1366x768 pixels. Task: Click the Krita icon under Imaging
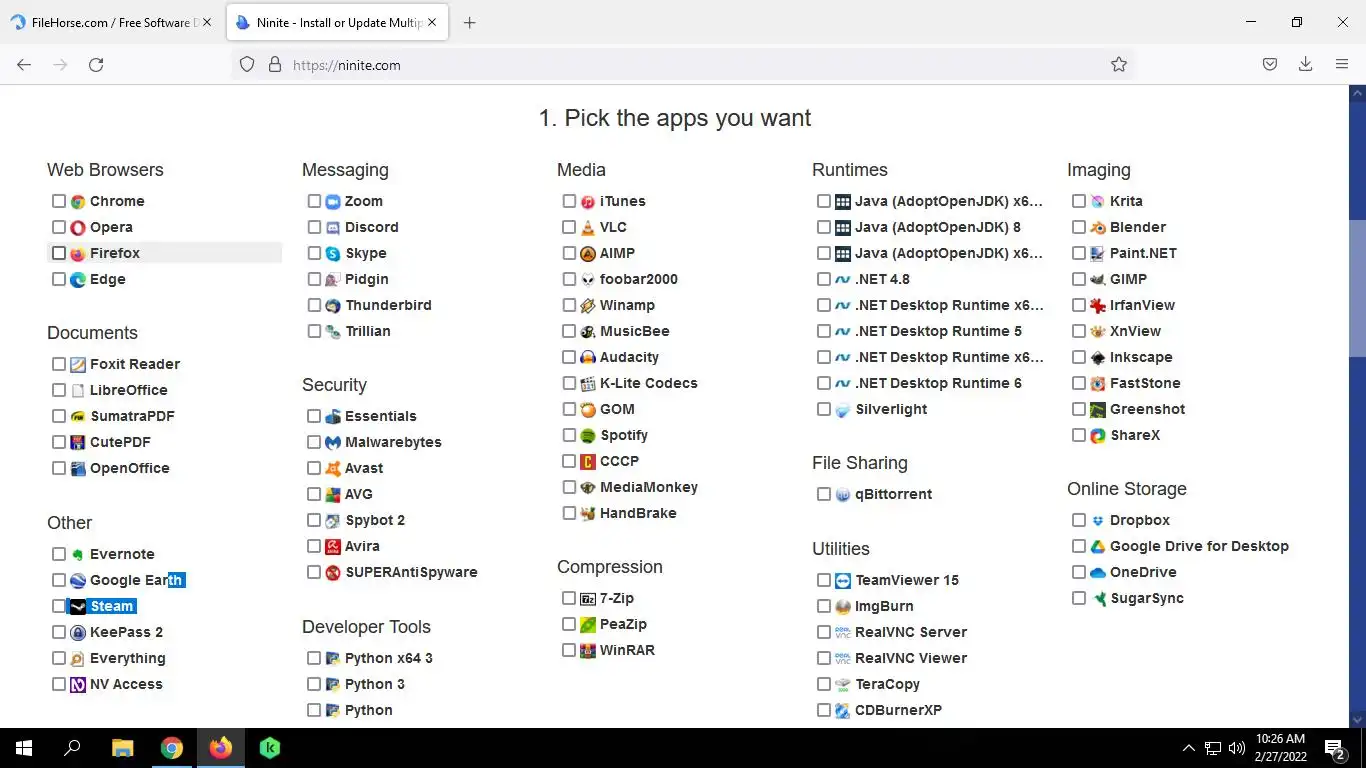(x=1098, y=201)
